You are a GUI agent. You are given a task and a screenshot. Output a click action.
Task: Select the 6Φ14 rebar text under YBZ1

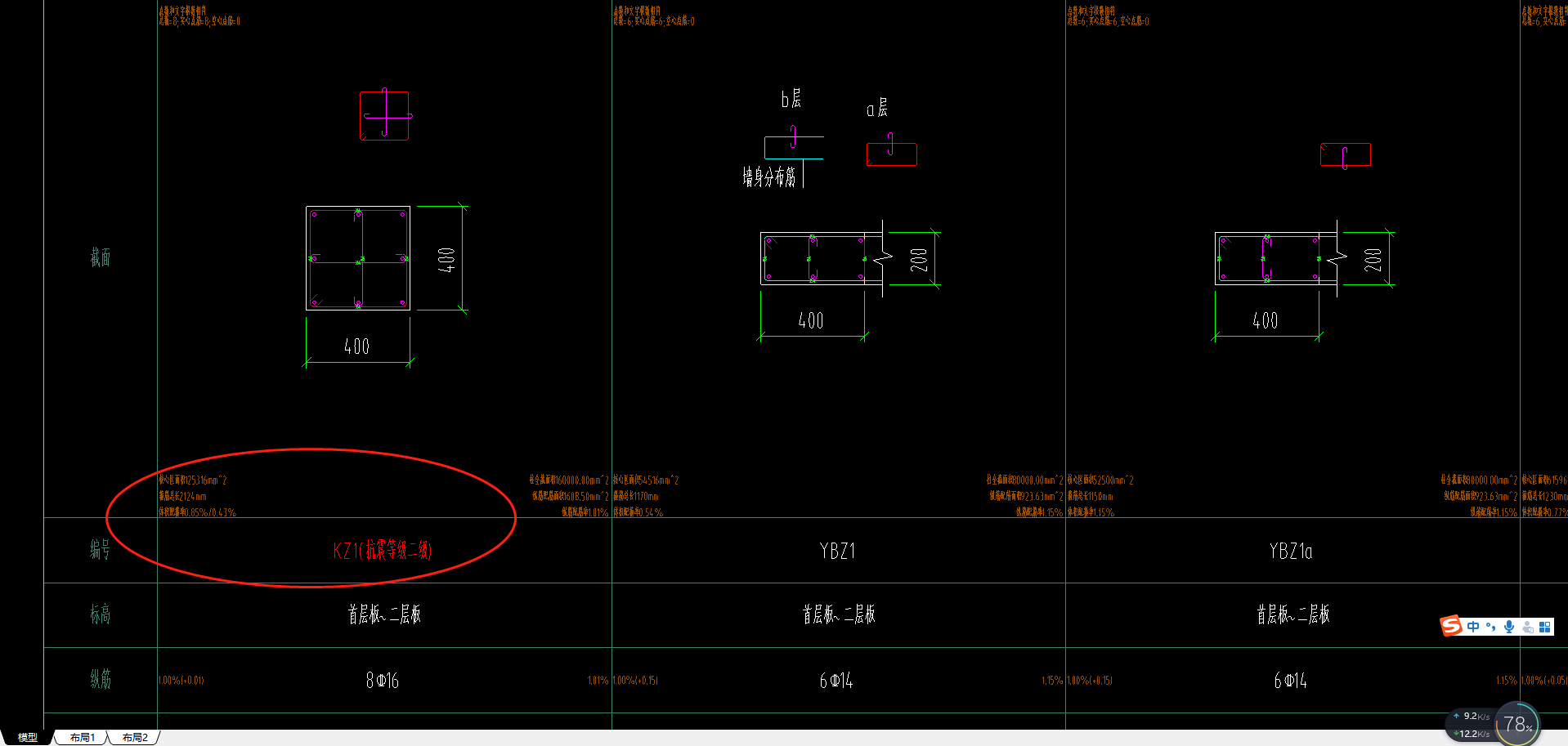pyautogui.click(x=836, y=680)
